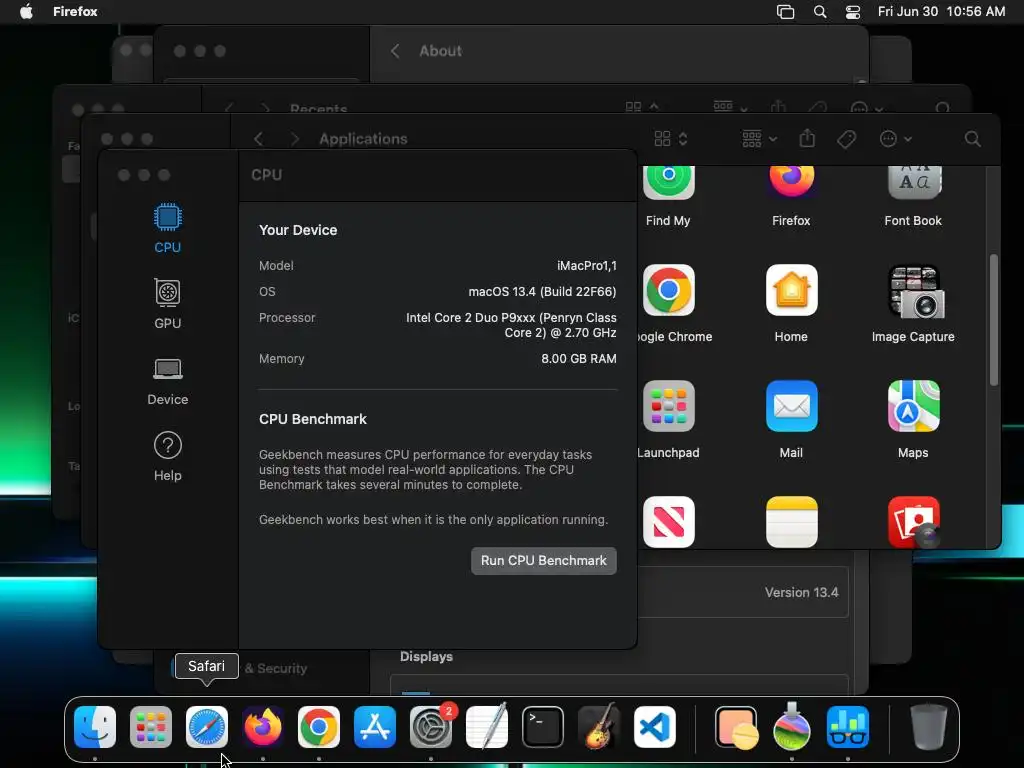Click the search icon in Applications Finder window
1024x768 pixels.
click(x=972, y=139)
